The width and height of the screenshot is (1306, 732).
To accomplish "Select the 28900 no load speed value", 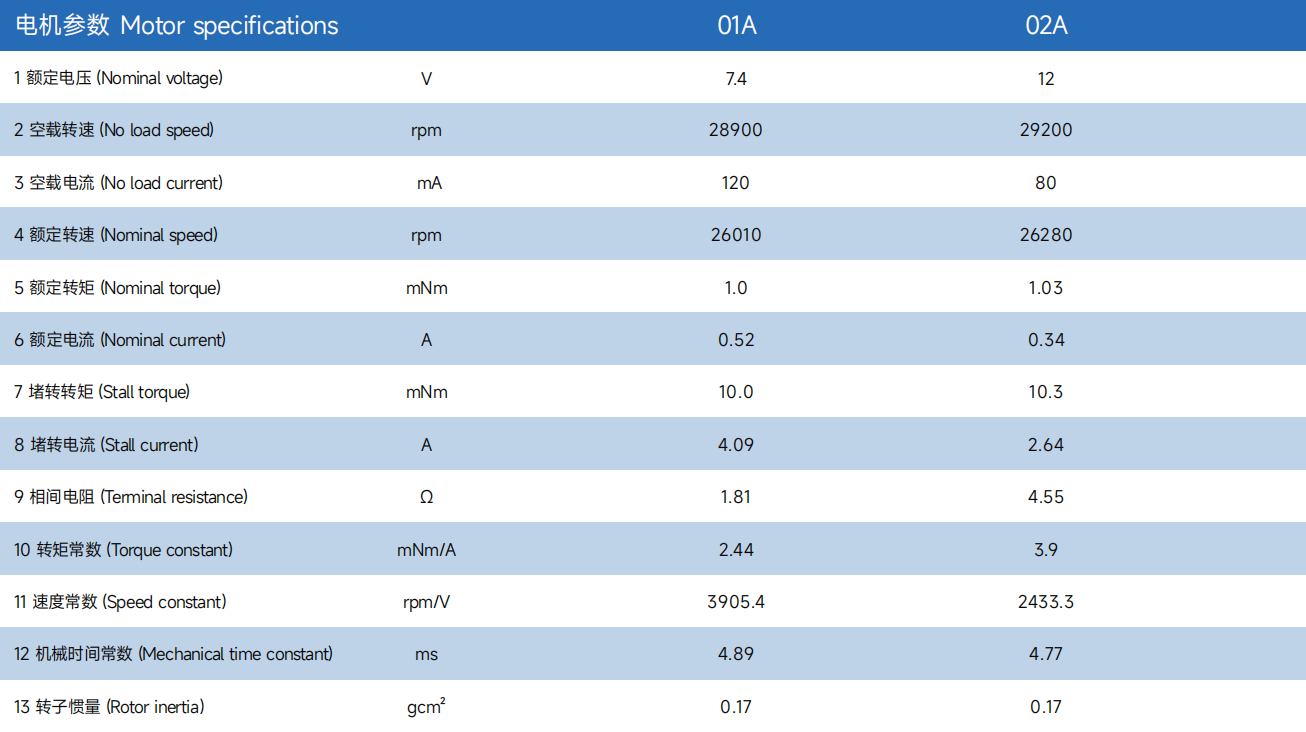I will (x=736, y=130).
